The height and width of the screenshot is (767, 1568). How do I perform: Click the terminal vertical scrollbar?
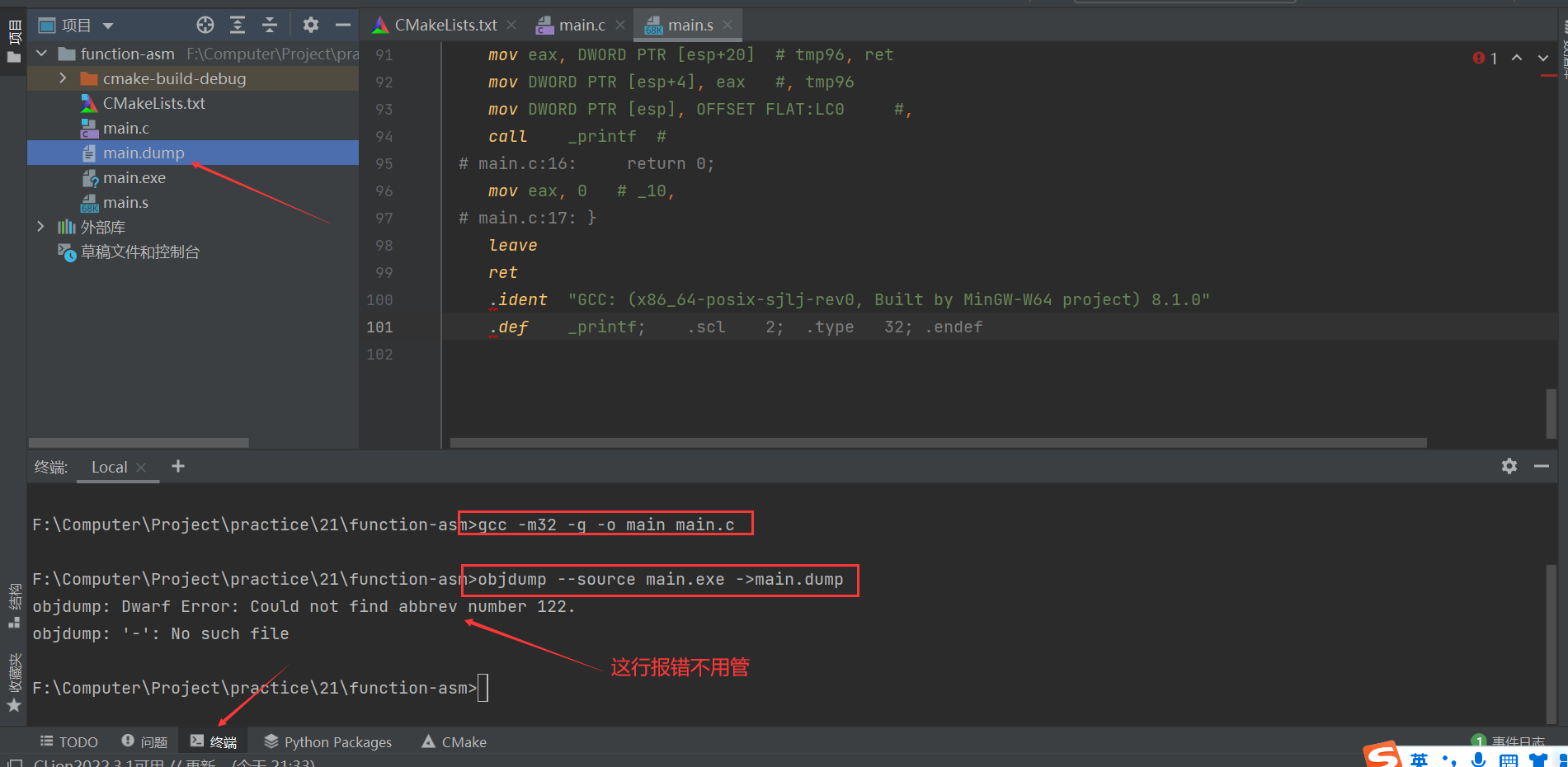pos(1552,643)
